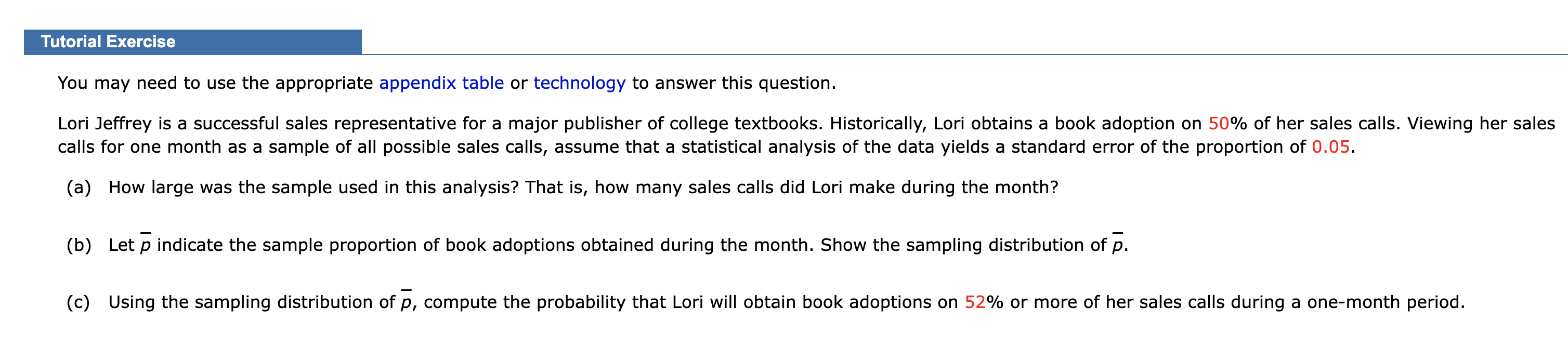Click the (c) question label

[79, 302]
